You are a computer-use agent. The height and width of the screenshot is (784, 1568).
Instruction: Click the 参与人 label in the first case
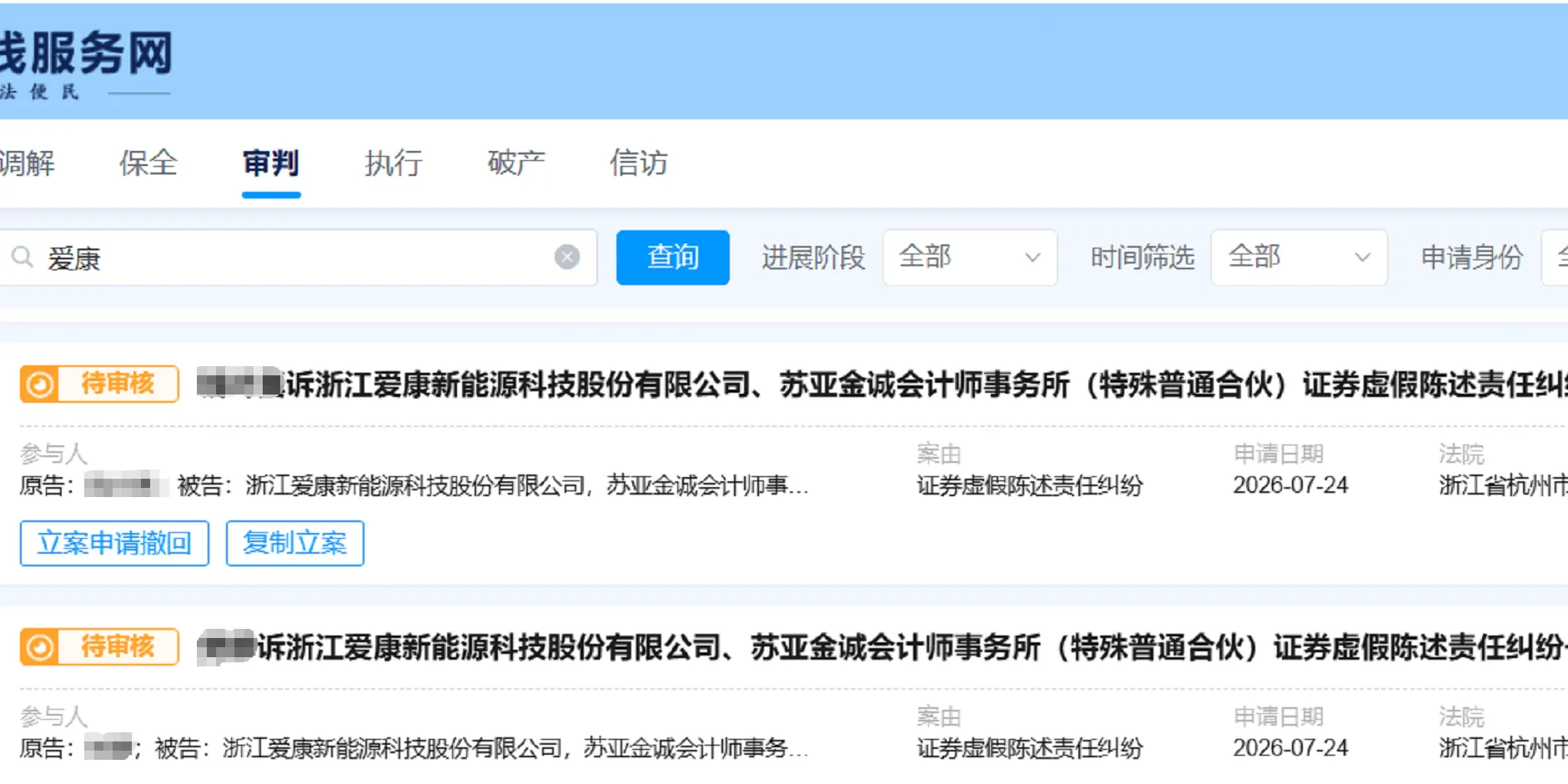tap(53, 454)
